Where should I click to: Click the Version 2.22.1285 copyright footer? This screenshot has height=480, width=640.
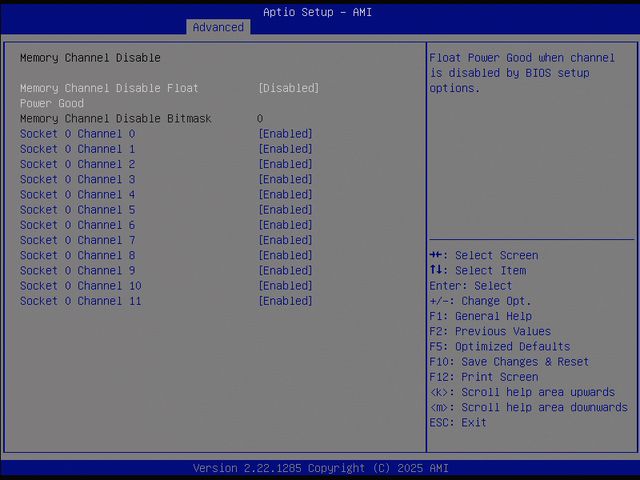click(x=321, y=468)
